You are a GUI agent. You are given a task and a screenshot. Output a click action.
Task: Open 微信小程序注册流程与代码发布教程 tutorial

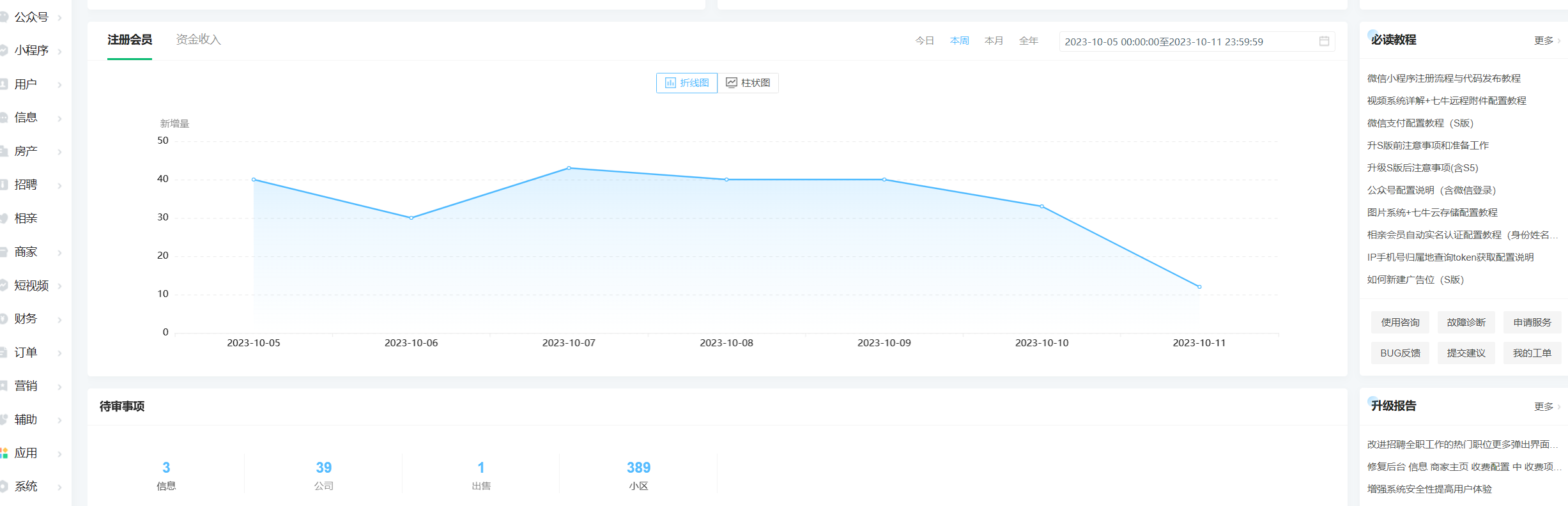tap(1443, 78)
